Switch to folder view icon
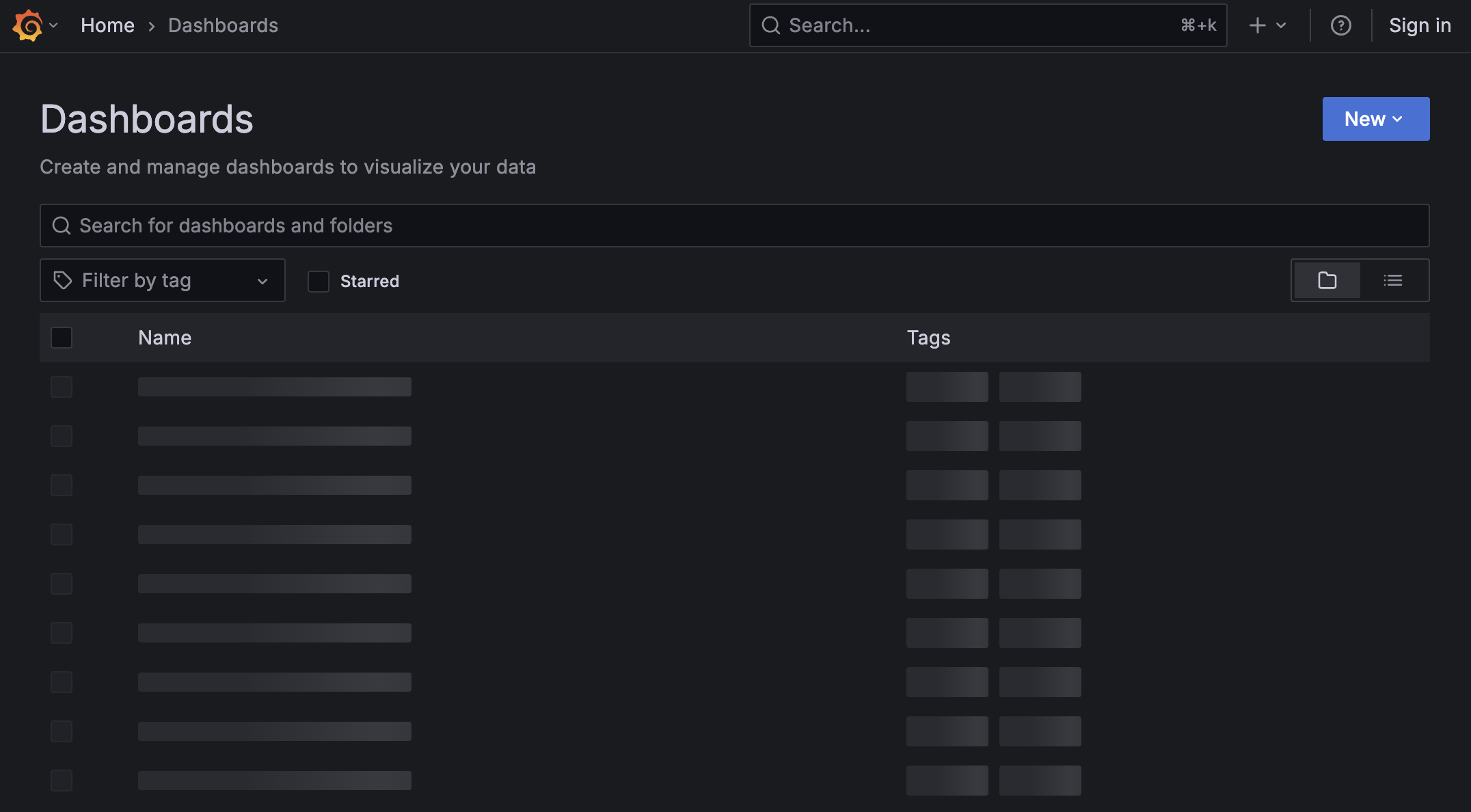The width and height of the screenshot is (1471, 812). [x=1327, y=280]
